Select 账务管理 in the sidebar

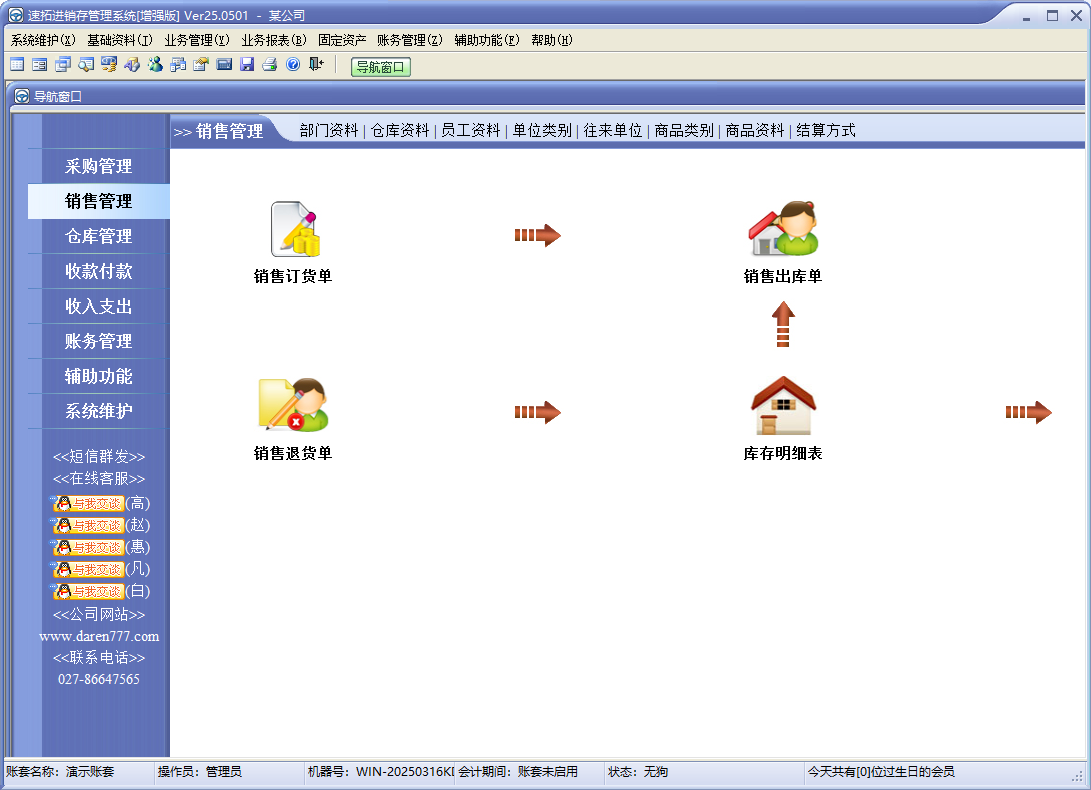point(99,341)
